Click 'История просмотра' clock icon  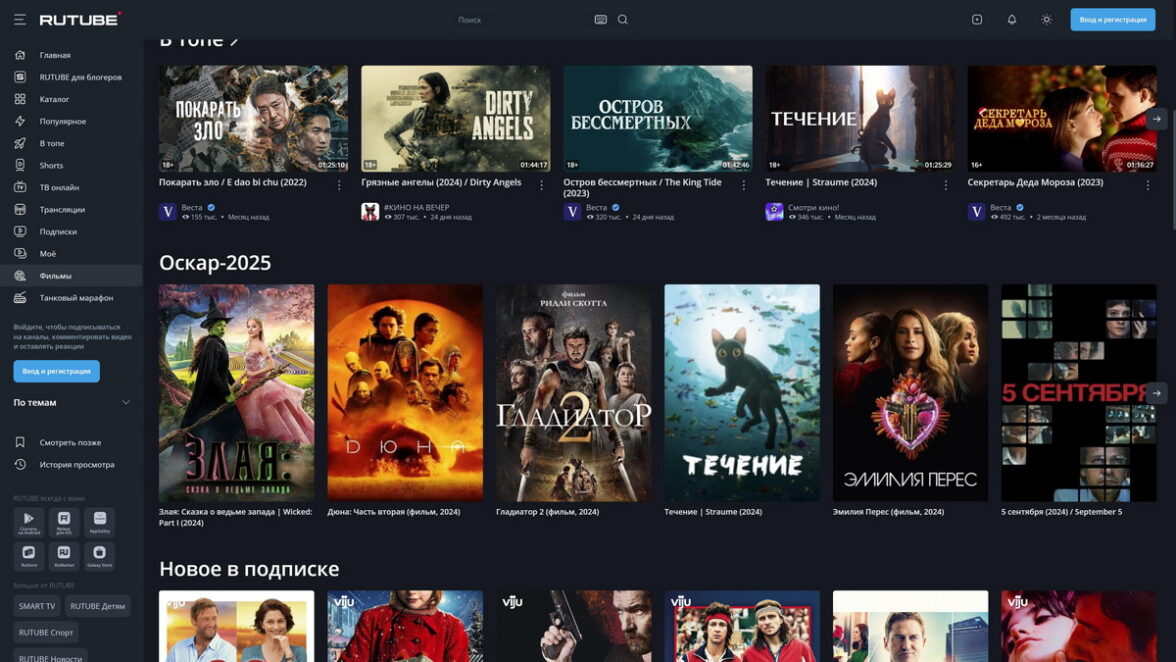click(20, 465)
